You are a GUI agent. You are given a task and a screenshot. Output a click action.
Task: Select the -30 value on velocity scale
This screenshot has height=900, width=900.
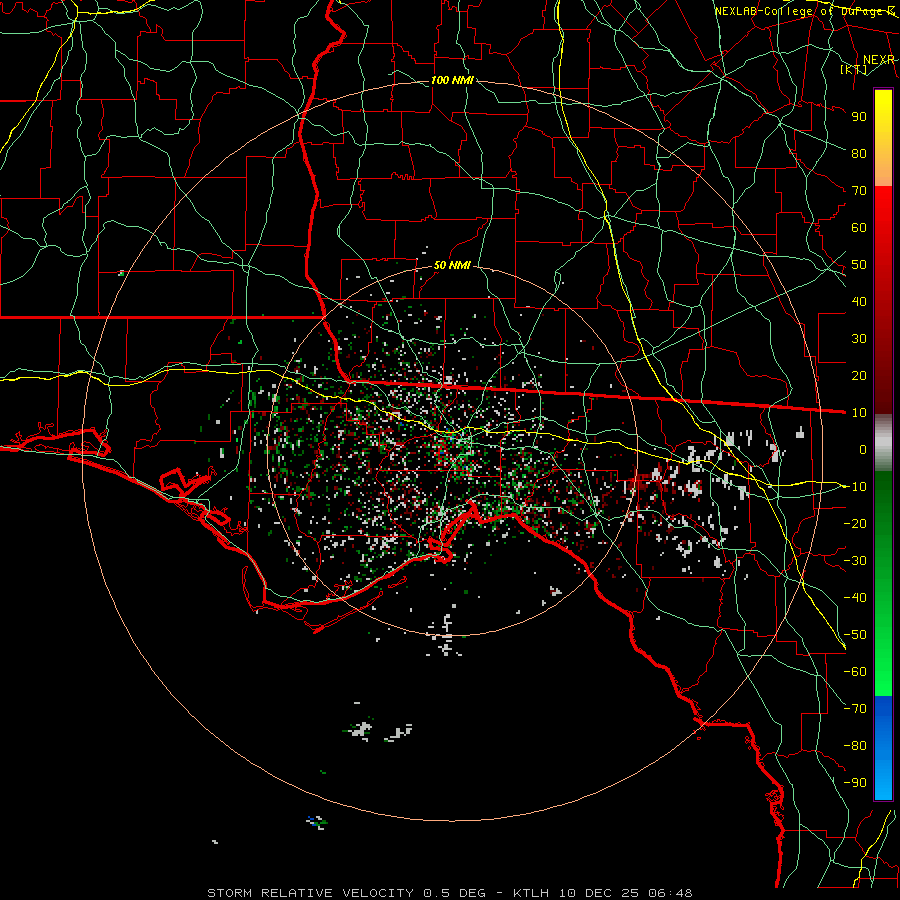click(855, 561)
